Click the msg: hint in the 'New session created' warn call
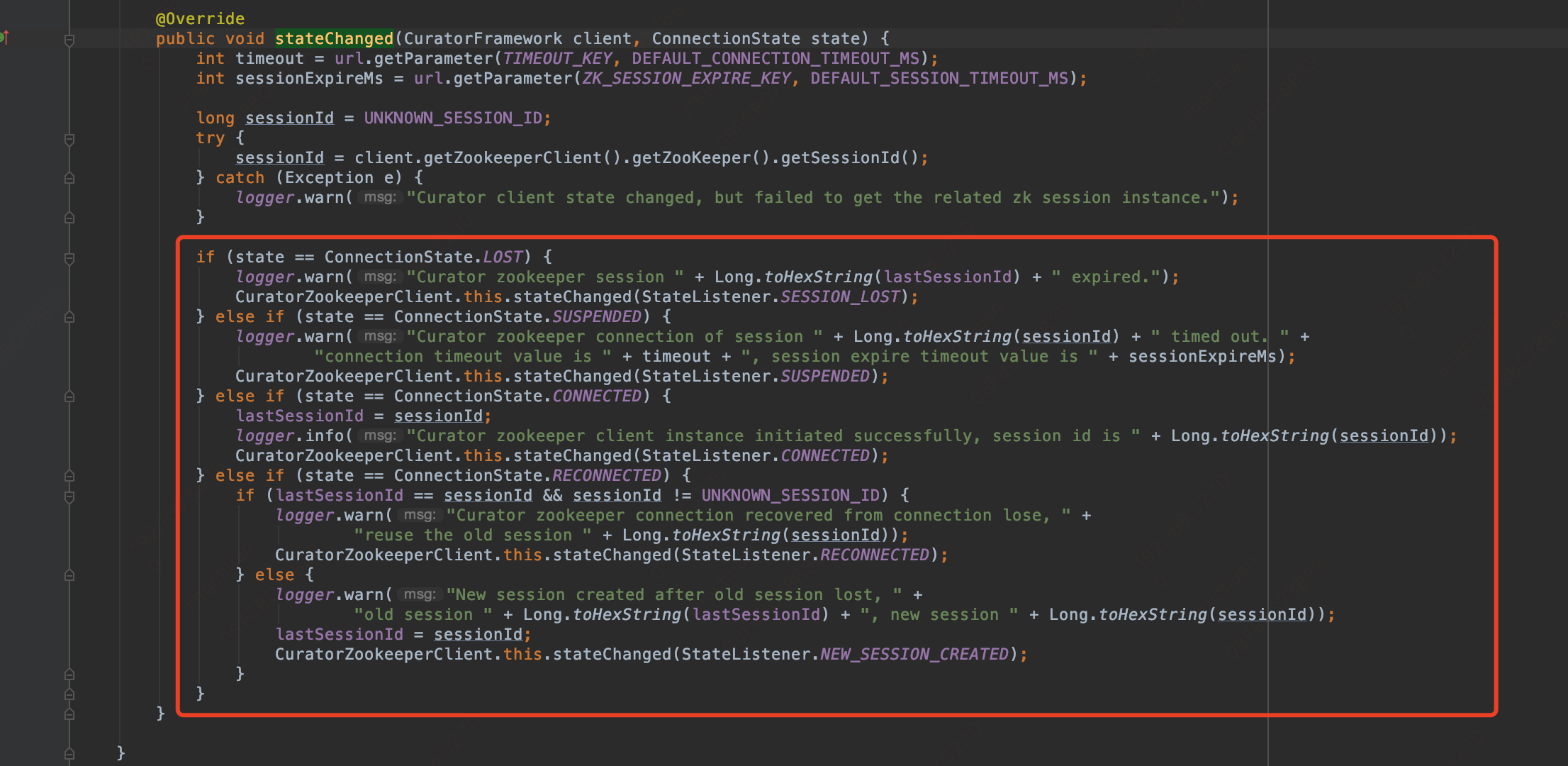 [420, 594]
